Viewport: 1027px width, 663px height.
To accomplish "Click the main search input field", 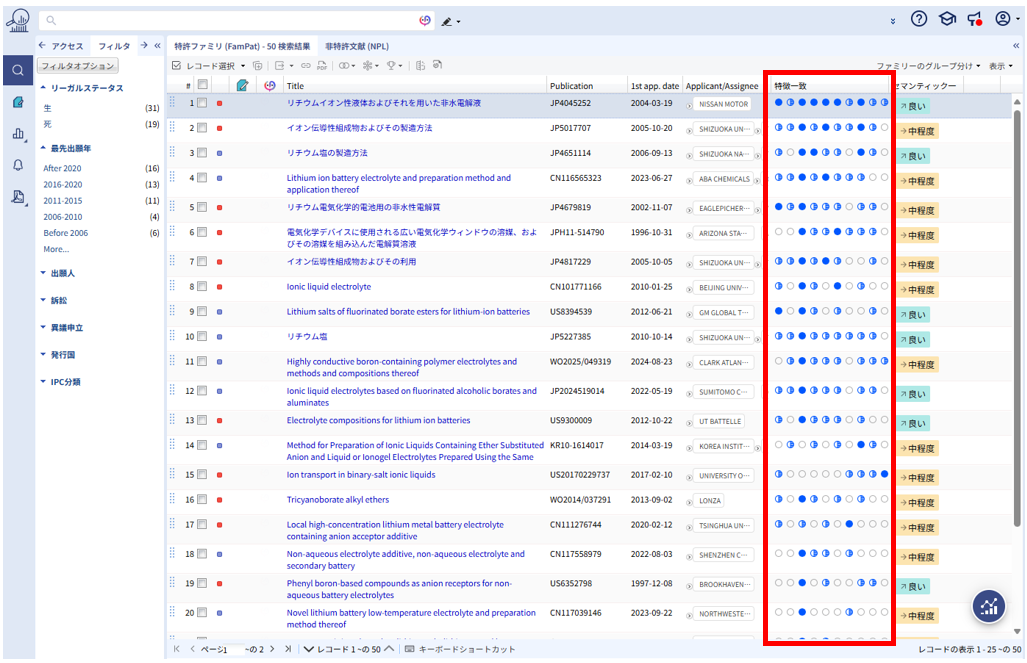I will pyautogui.click(x=236, y=21).
